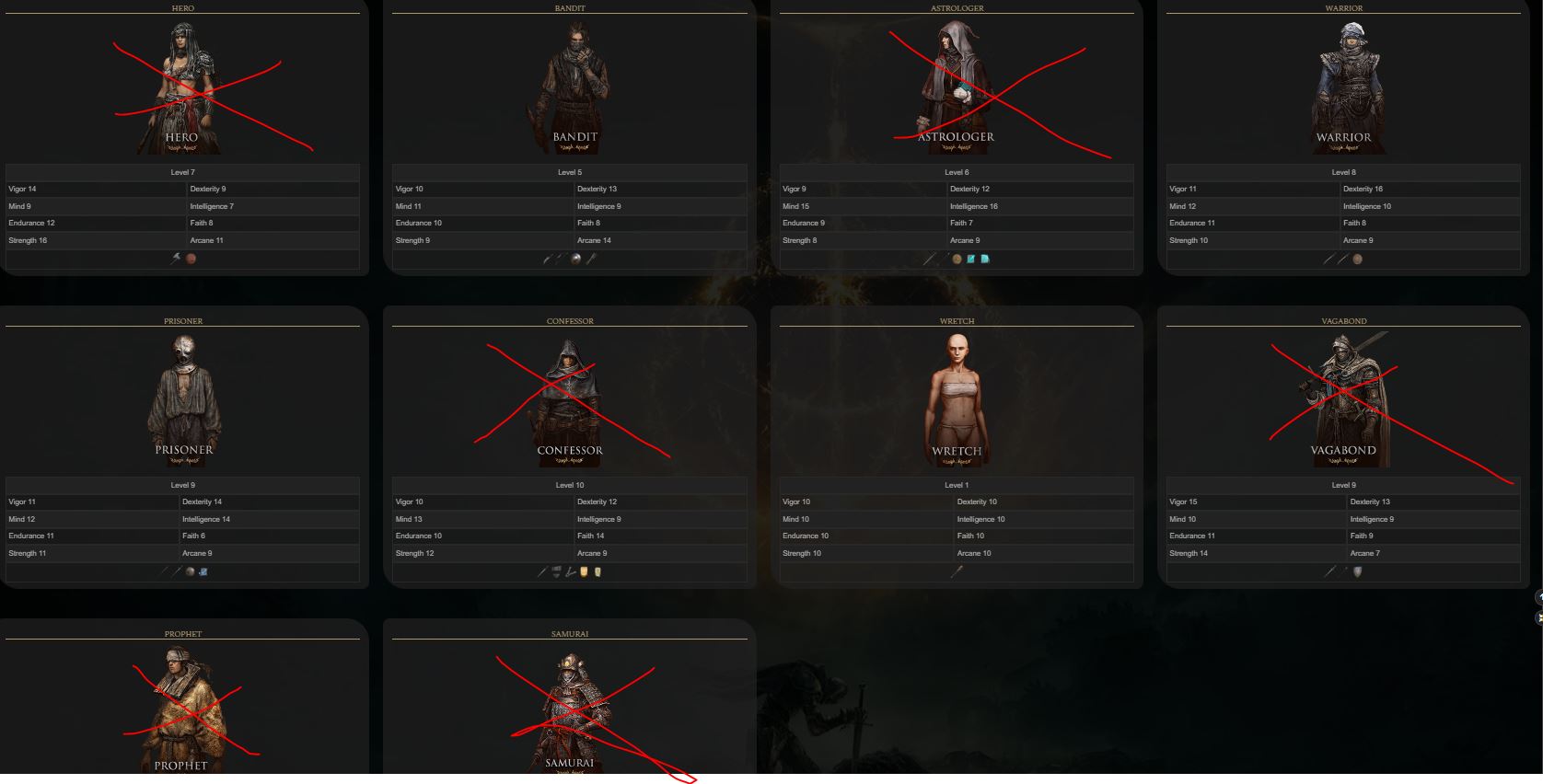Click the HERO header link
1543x784 pixels.
coord(183,8)
